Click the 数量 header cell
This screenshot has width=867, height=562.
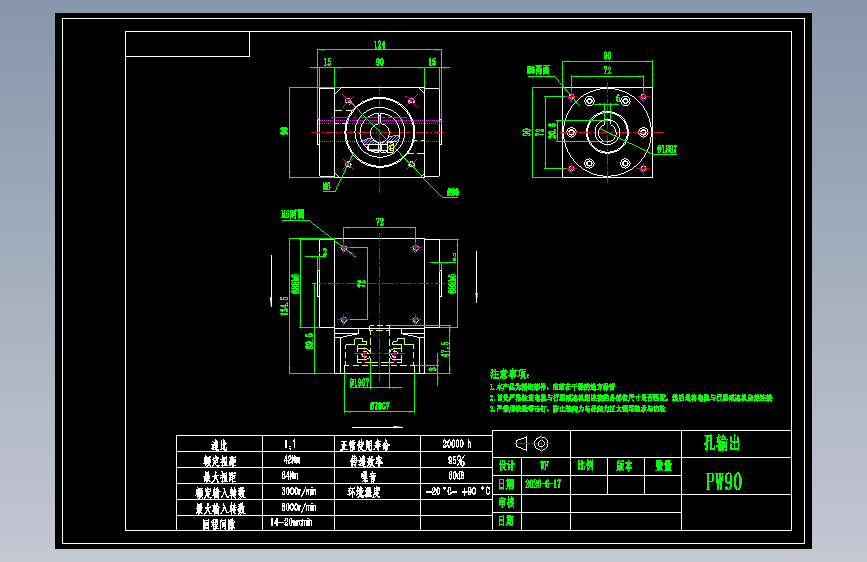pos(664,466)
